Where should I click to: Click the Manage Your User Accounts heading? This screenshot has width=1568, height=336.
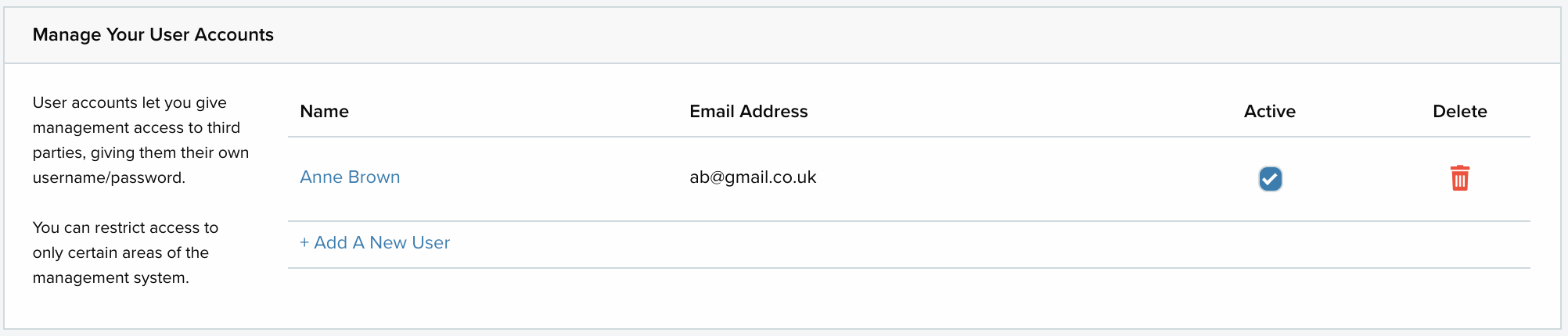point(153,35)
